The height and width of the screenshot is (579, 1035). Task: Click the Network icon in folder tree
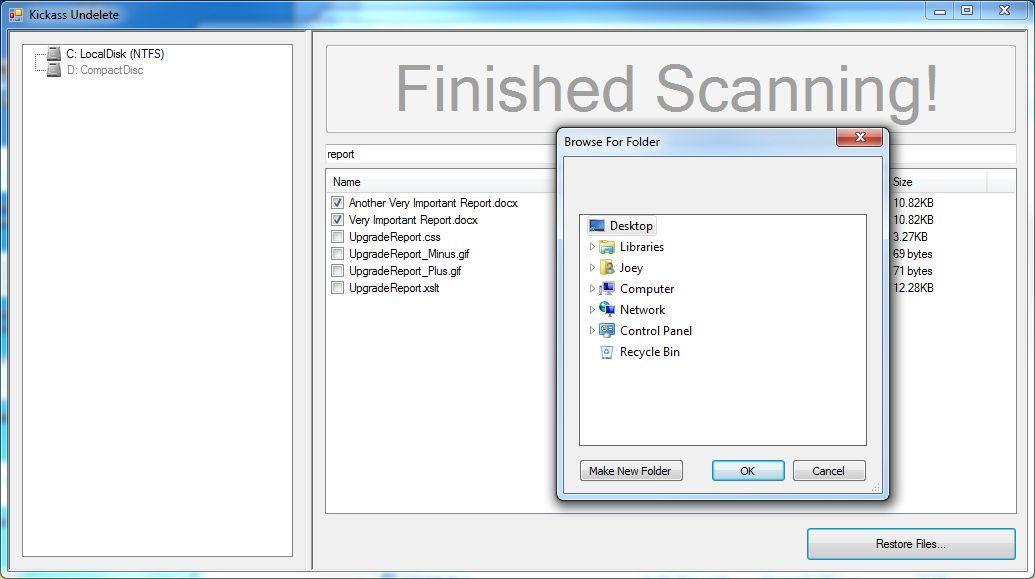(607, 310)
